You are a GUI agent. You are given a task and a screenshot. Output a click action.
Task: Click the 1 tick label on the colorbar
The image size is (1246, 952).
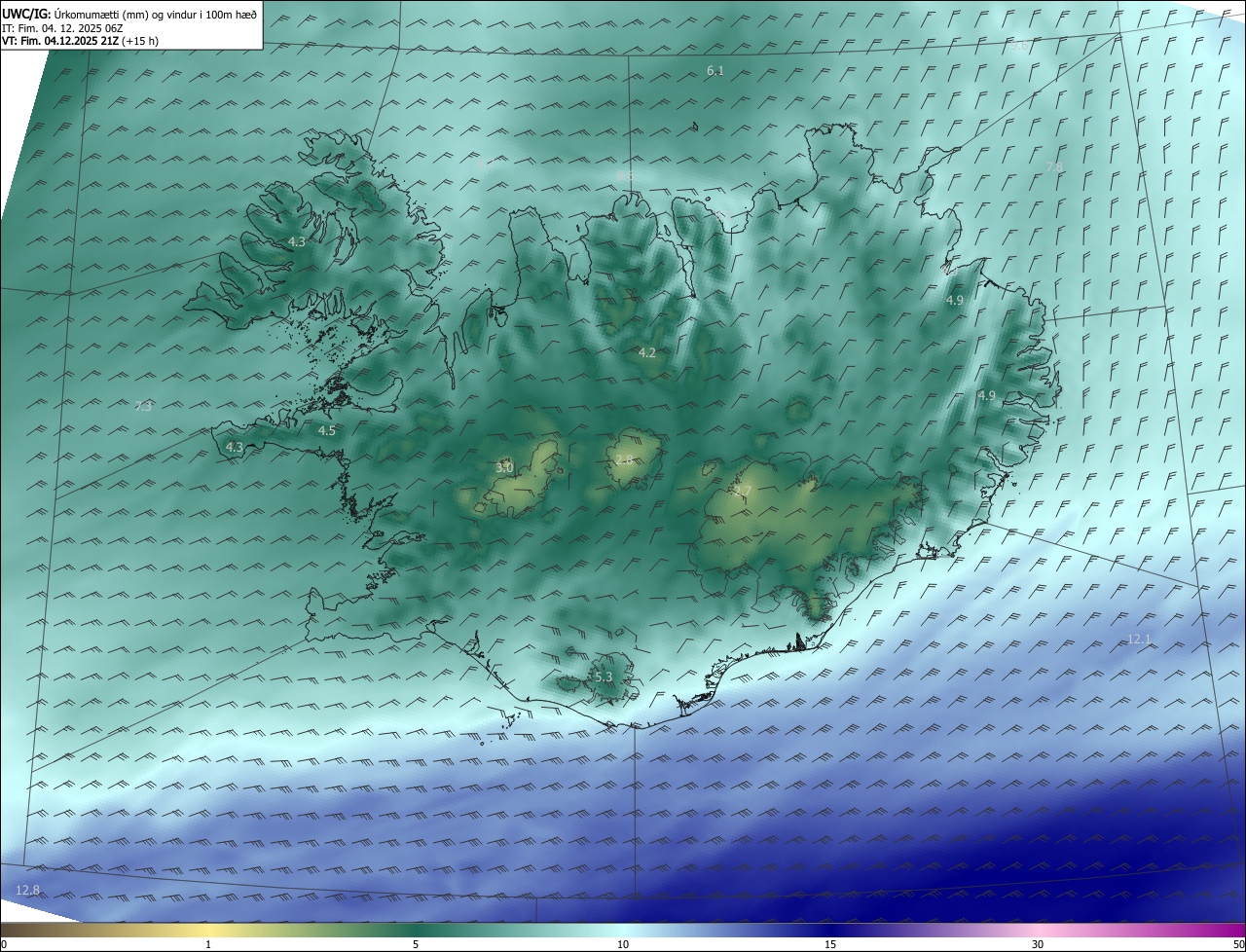[208, 944]
